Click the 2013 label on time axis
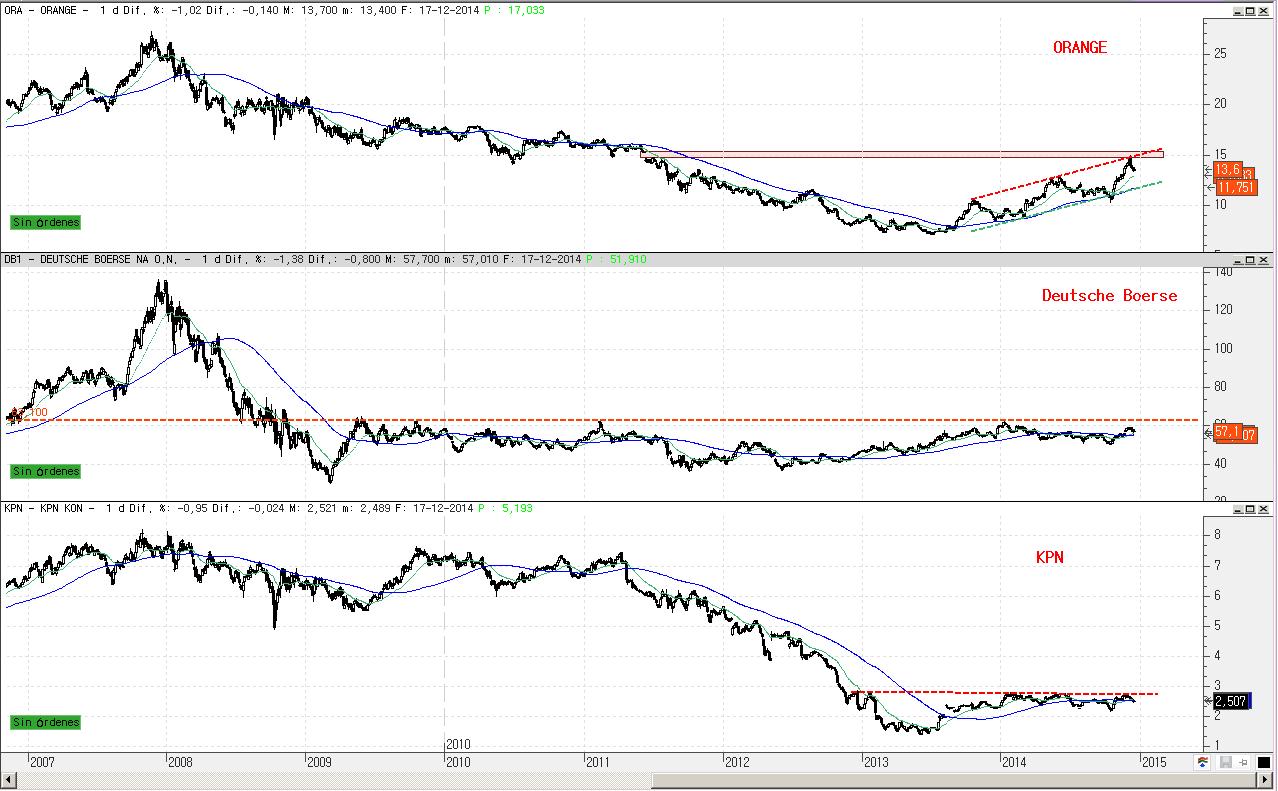1278x791 pixels. (x=876, y=762)
